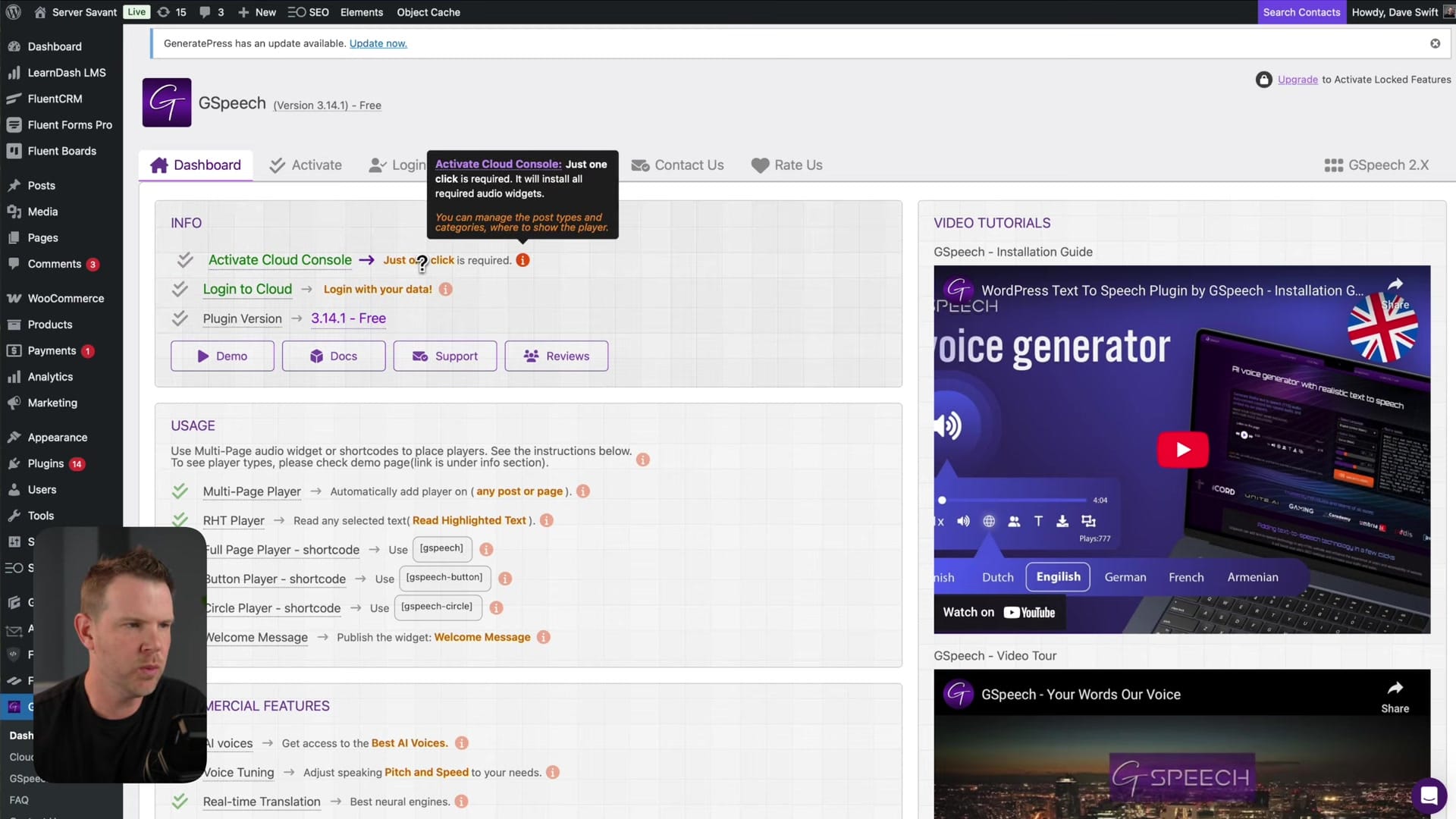Dismiss the GeneratePress update notice

[1435, 43]
